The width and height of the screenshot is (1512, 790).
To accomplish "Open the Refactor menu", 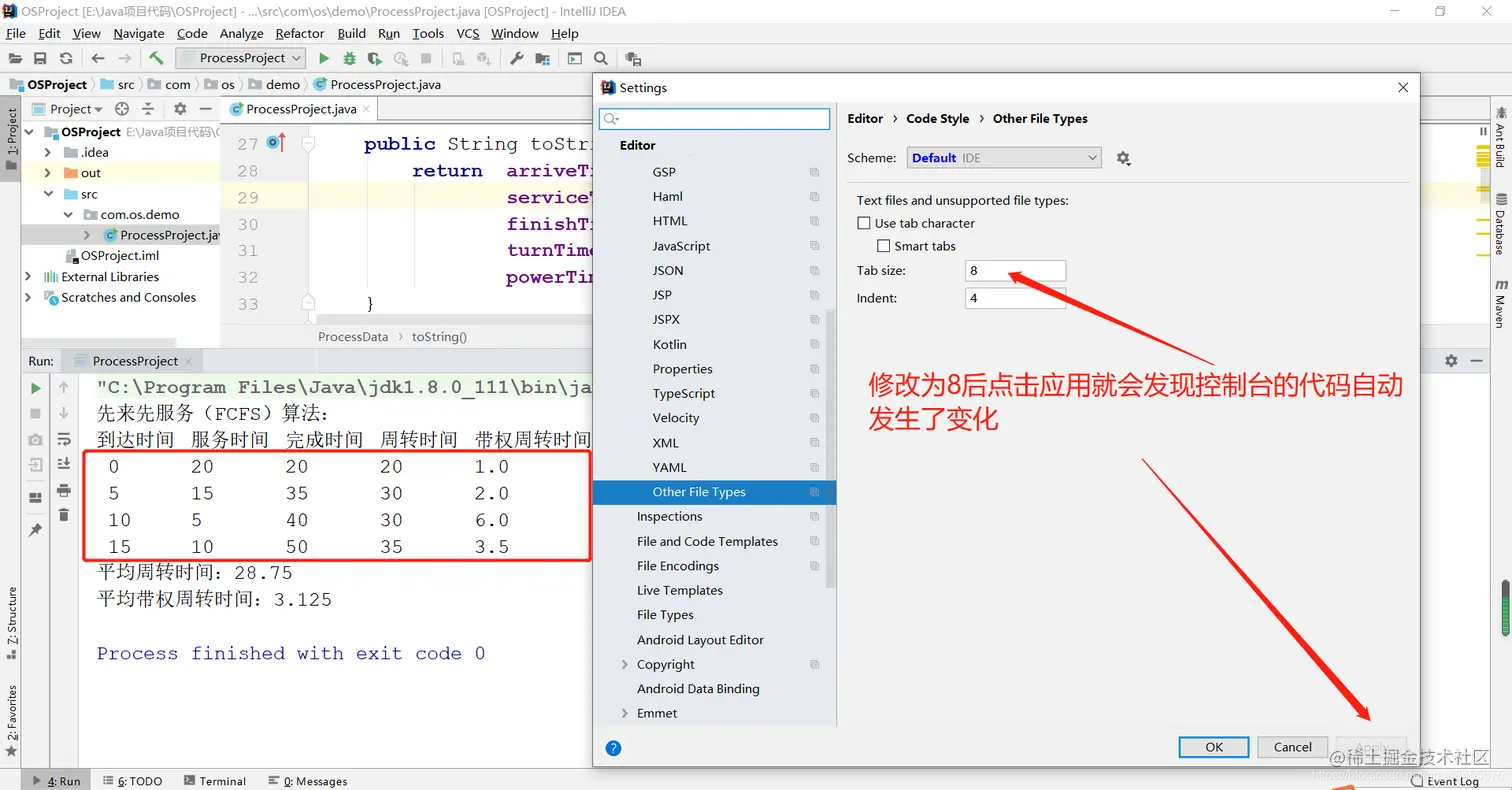I will [300, 33].
